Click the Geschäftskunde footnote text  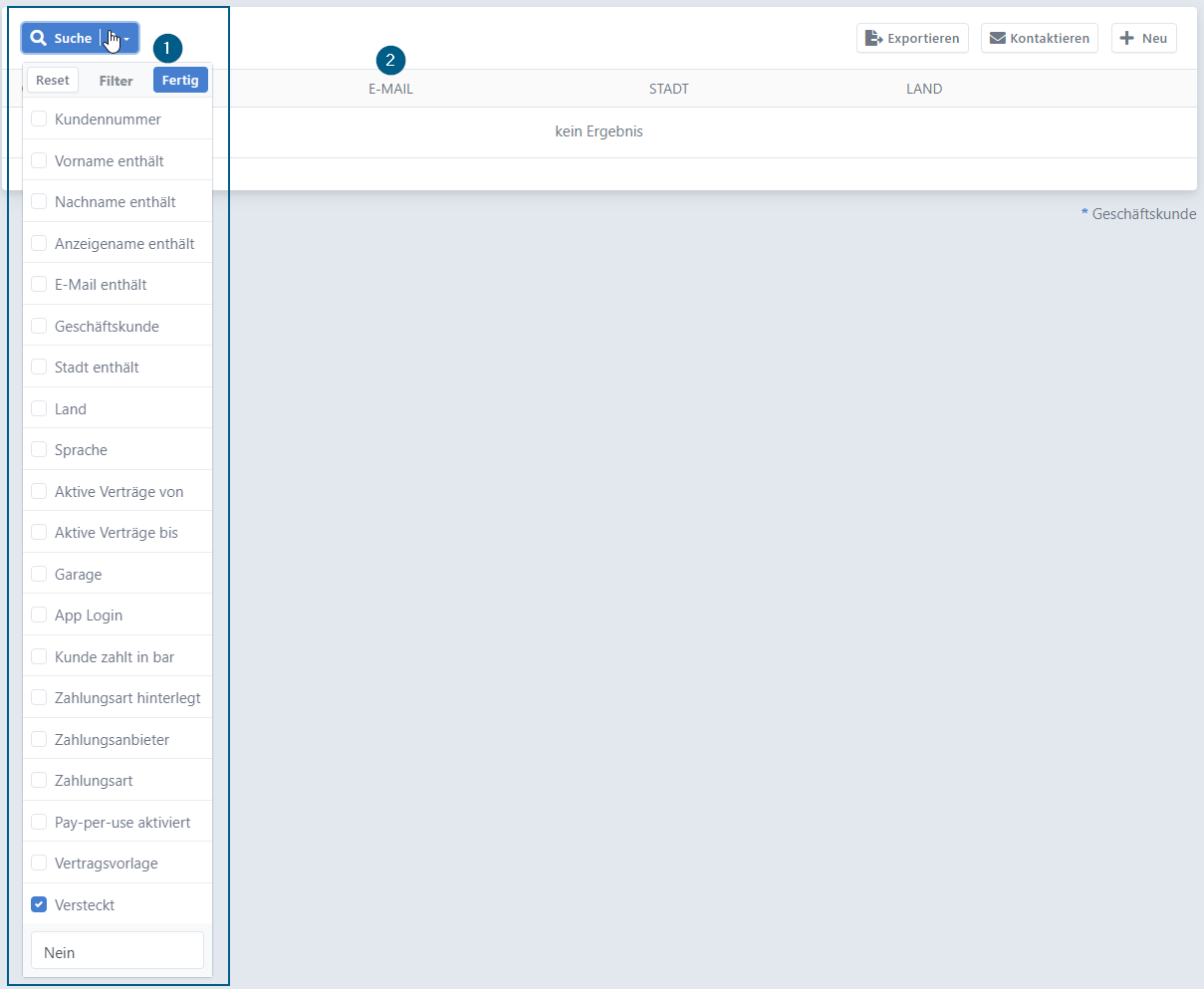pyautogui.click(x=1138, y=214)
